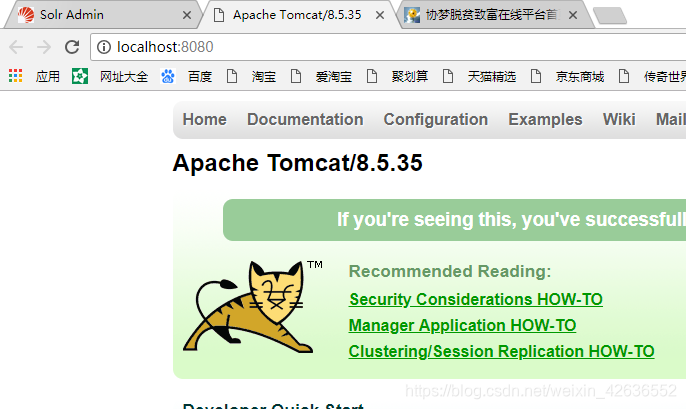
Task: Click the 'Recommended Reading:' heading
Action: [x=450, y=271]
